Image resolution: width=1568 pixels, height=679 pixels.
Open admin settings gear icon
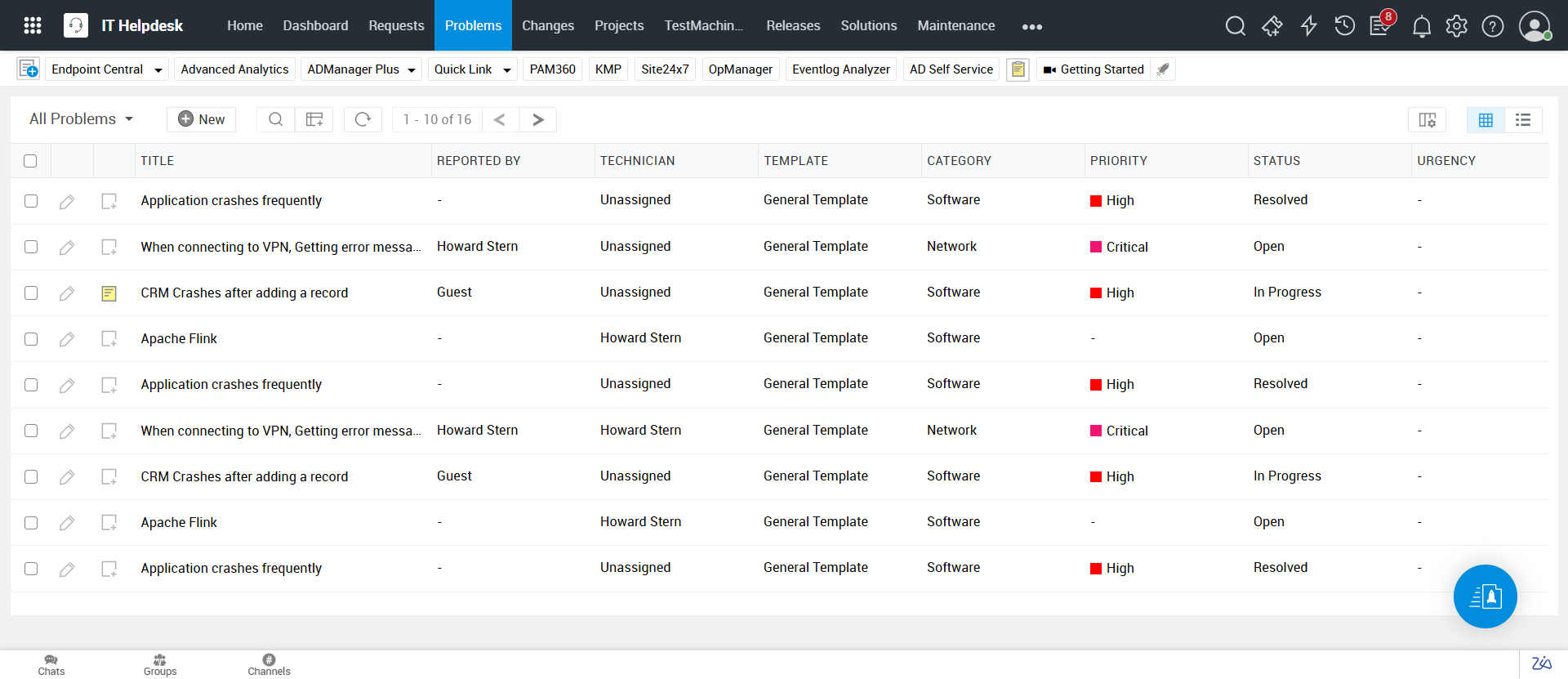pos(1456,26)
